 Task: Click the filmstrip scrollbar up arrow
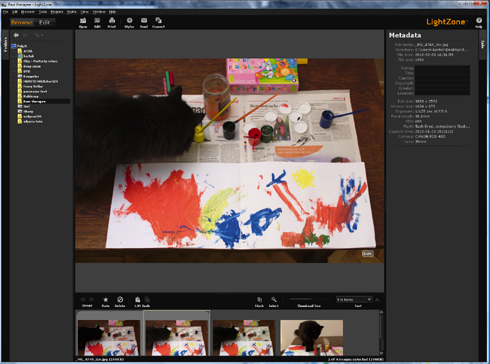click(x=381, y=312)
